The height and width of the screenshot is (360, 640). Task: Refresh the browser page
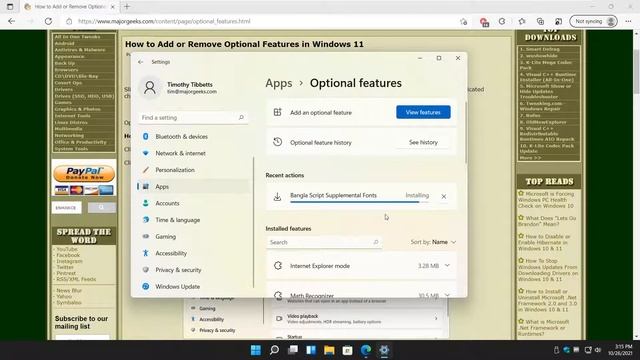coord(48,21)
